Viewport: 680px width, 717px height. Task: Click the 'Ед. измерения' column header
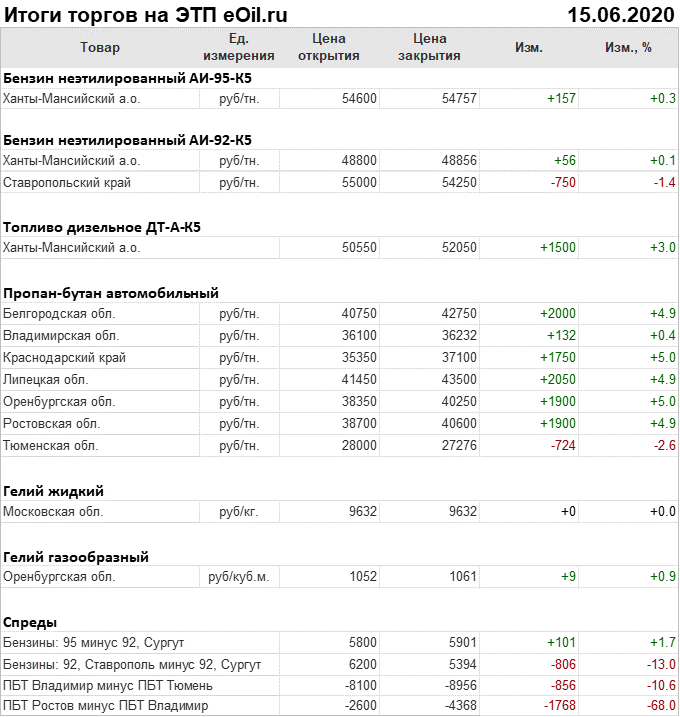click(x=238, y=47)
